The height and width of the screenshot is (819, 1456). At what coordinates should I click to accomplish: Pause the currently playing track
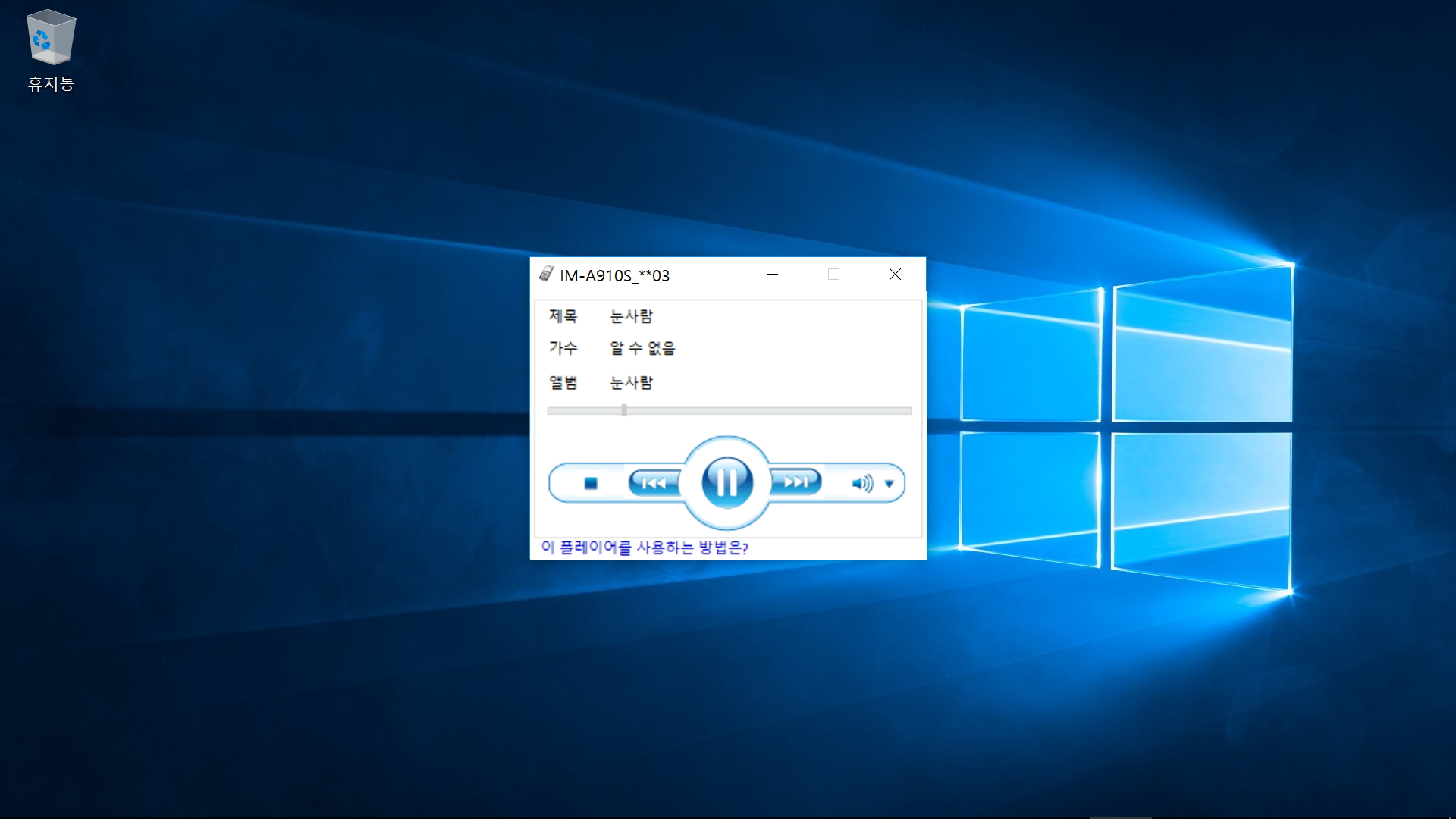(x=726, y=482)
